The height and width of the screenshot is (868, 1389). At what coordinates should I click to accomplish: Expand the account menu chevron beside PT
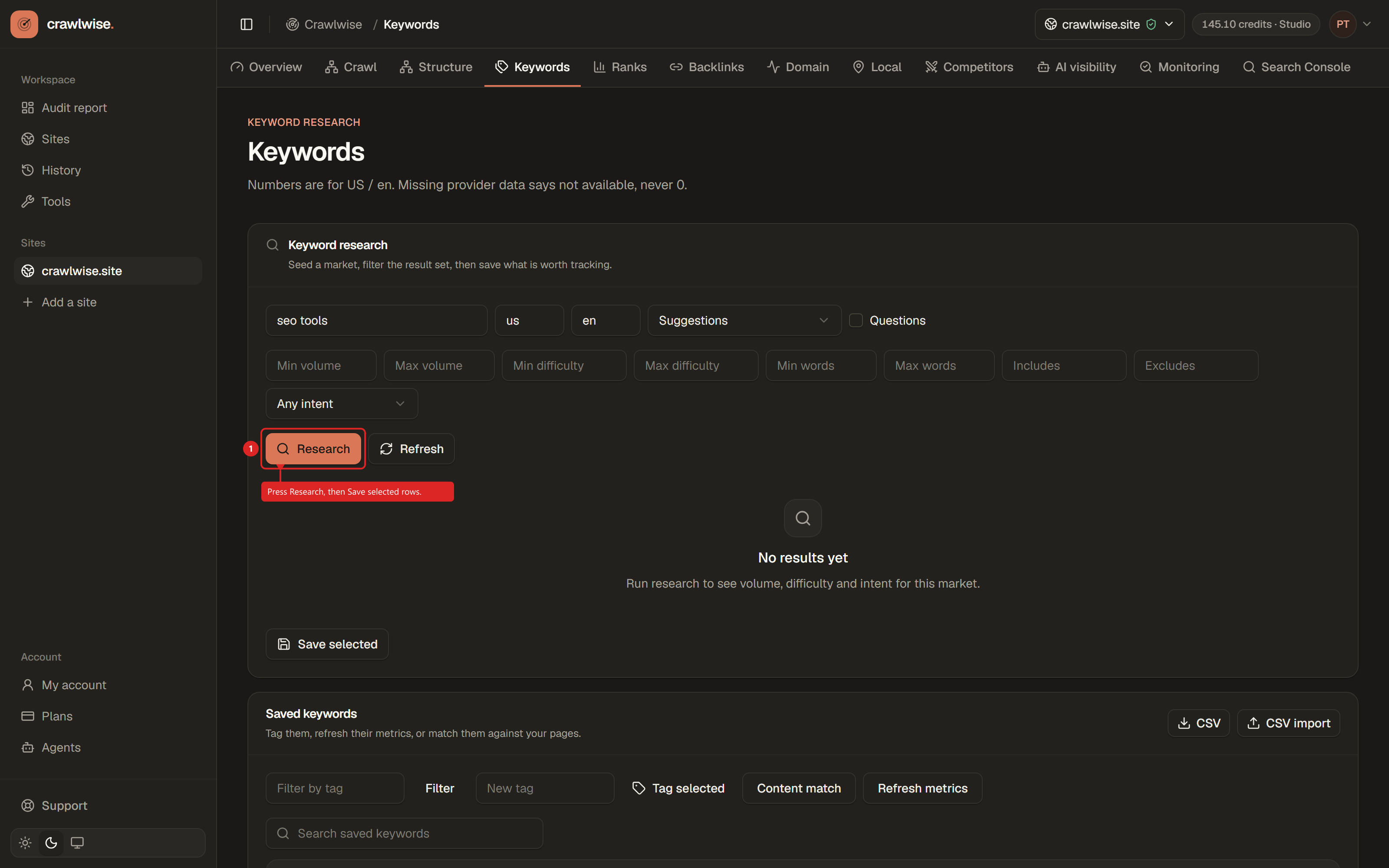pyautogui.click(x=1367, y=24)
